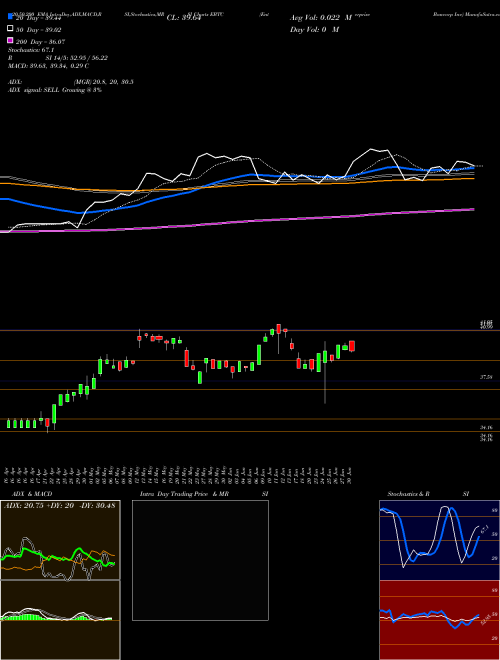
Task: Click the last red candlestick on the price chart
Action: [x=352, y=346]
